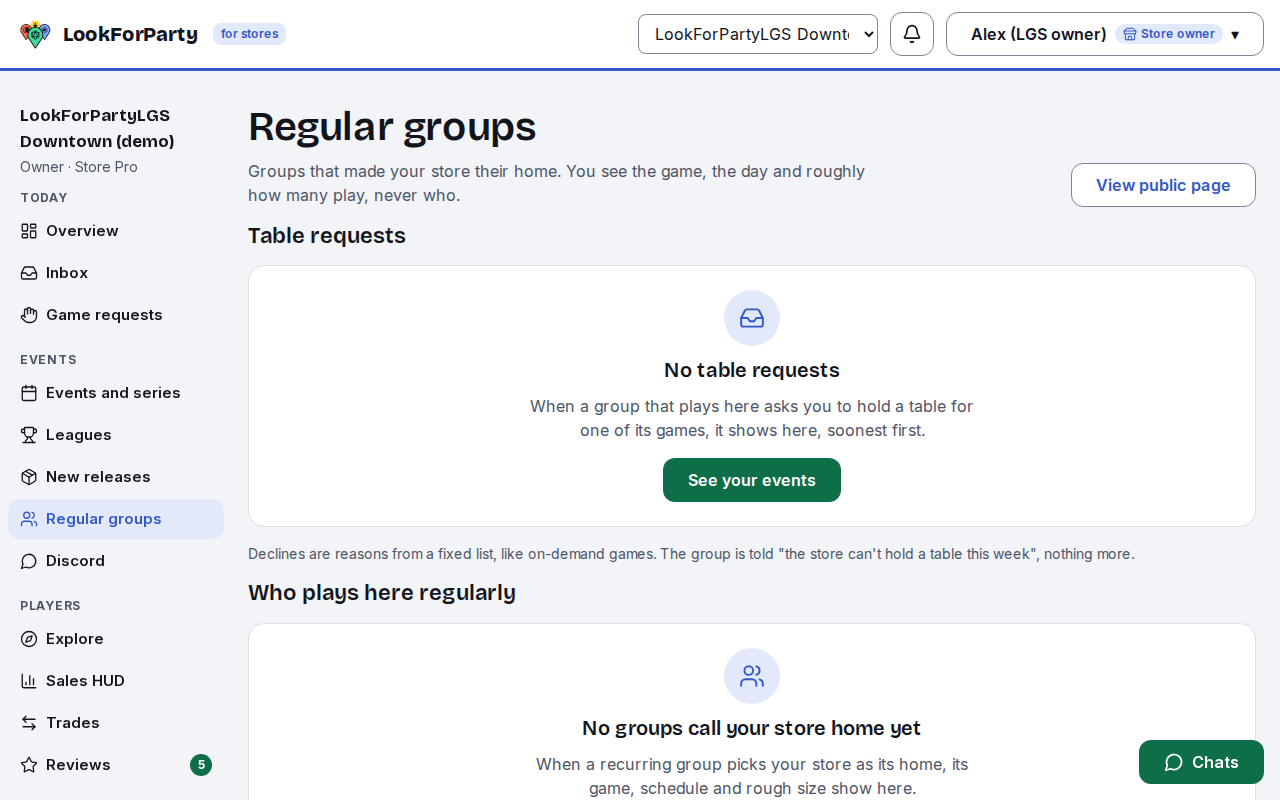
Task: Click the New releases box icon
Action: [x=29, y=477]
